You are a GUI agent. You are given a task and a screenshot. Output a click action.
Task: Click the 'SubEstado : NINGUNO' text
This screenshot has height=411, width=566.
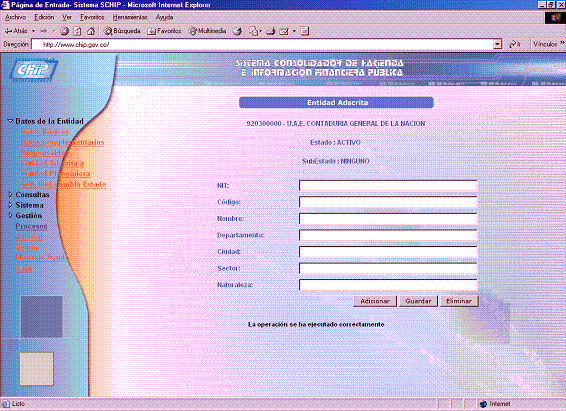point(336,161)
